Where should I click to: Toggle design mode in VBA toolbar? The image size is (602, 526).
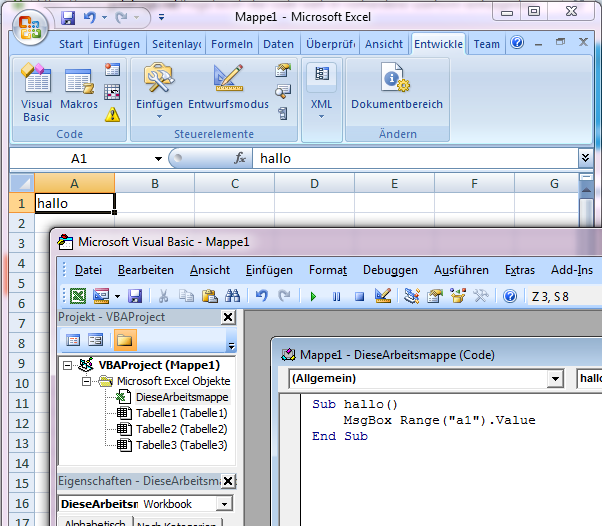tap(383, 296)
